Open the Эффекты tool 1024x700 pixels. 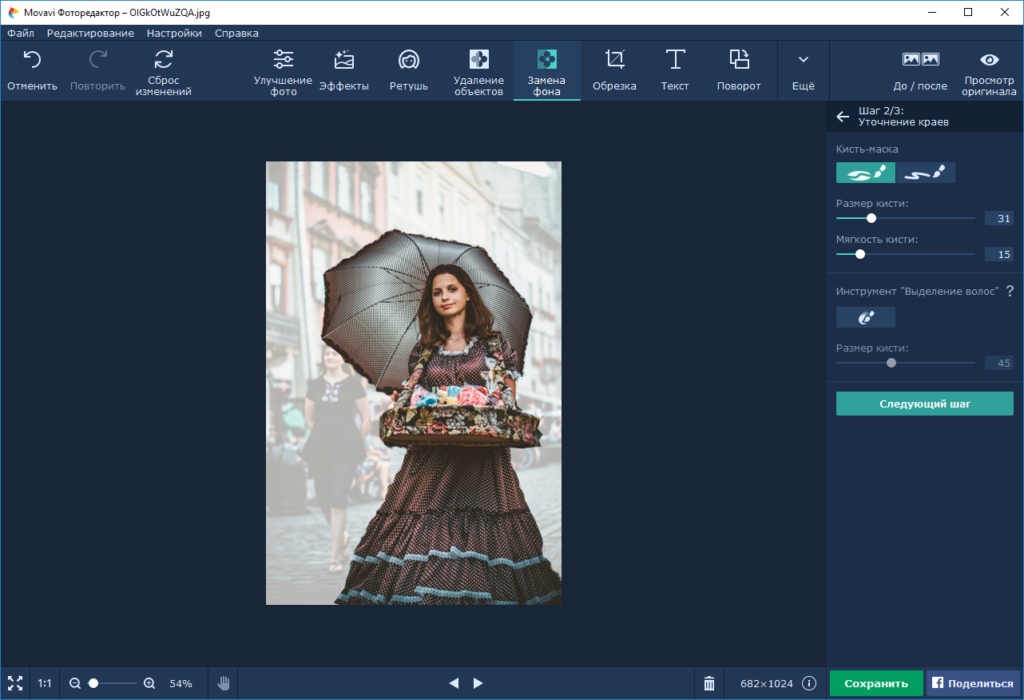point(344,60)
